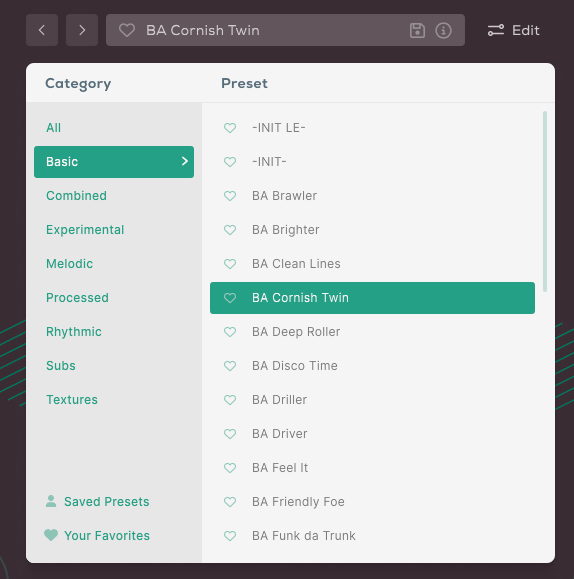The image size is (574, 579).
Task: Favorite the BA Friendly Foe preset
Action: click(x=230, y=501)
